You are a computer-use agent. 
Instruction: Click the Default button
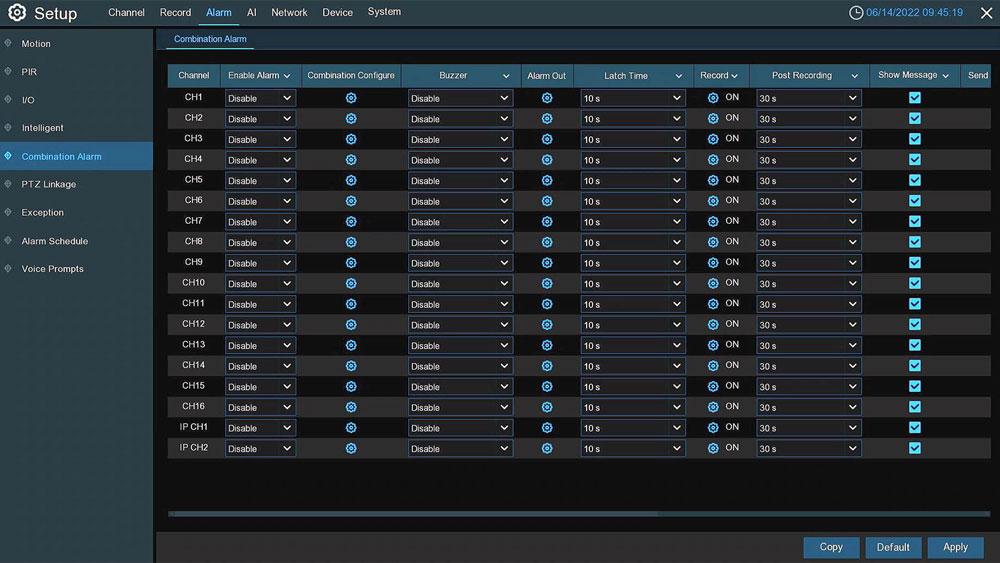pyautogui.click(x=893, y=547)
